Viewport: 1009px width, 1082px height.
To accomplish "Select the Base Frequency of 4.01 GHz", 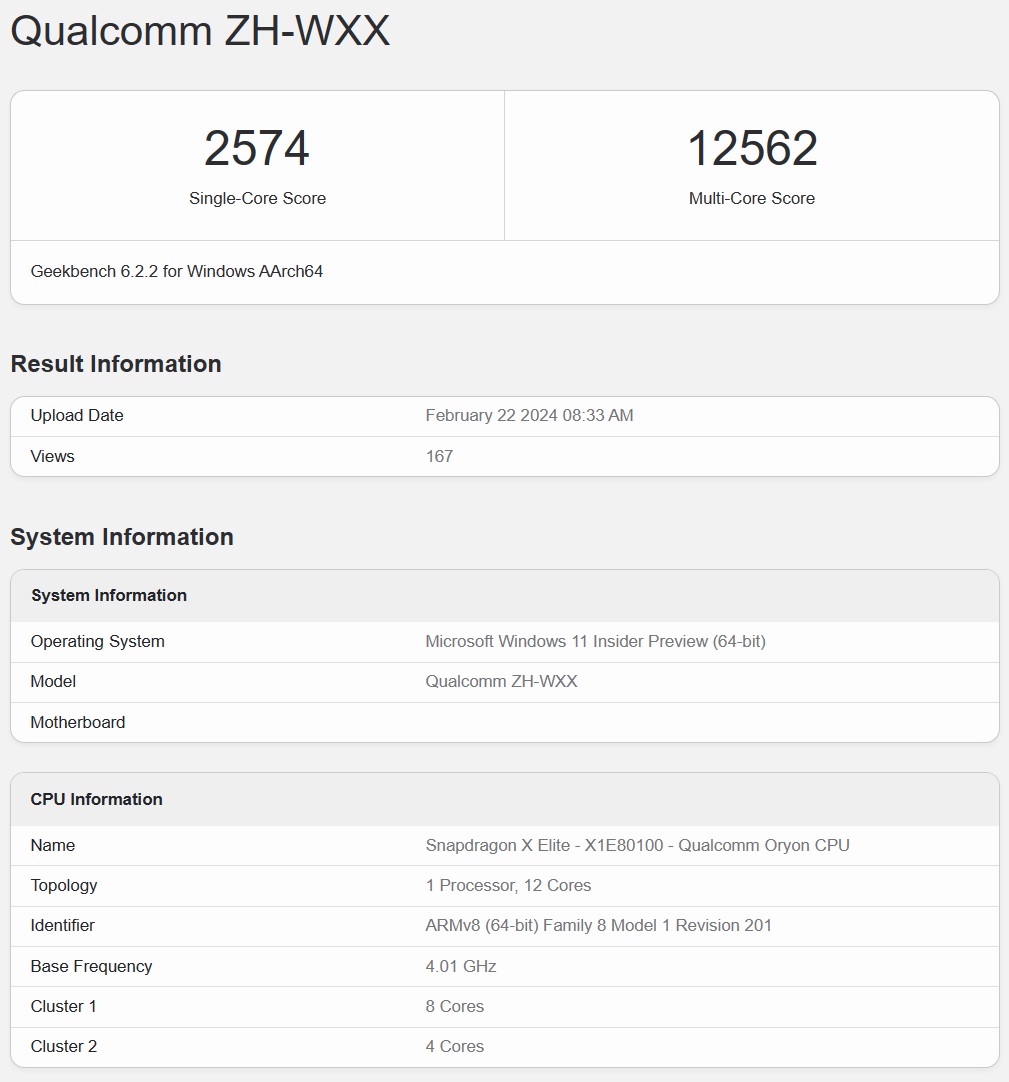I will point(460,966).
